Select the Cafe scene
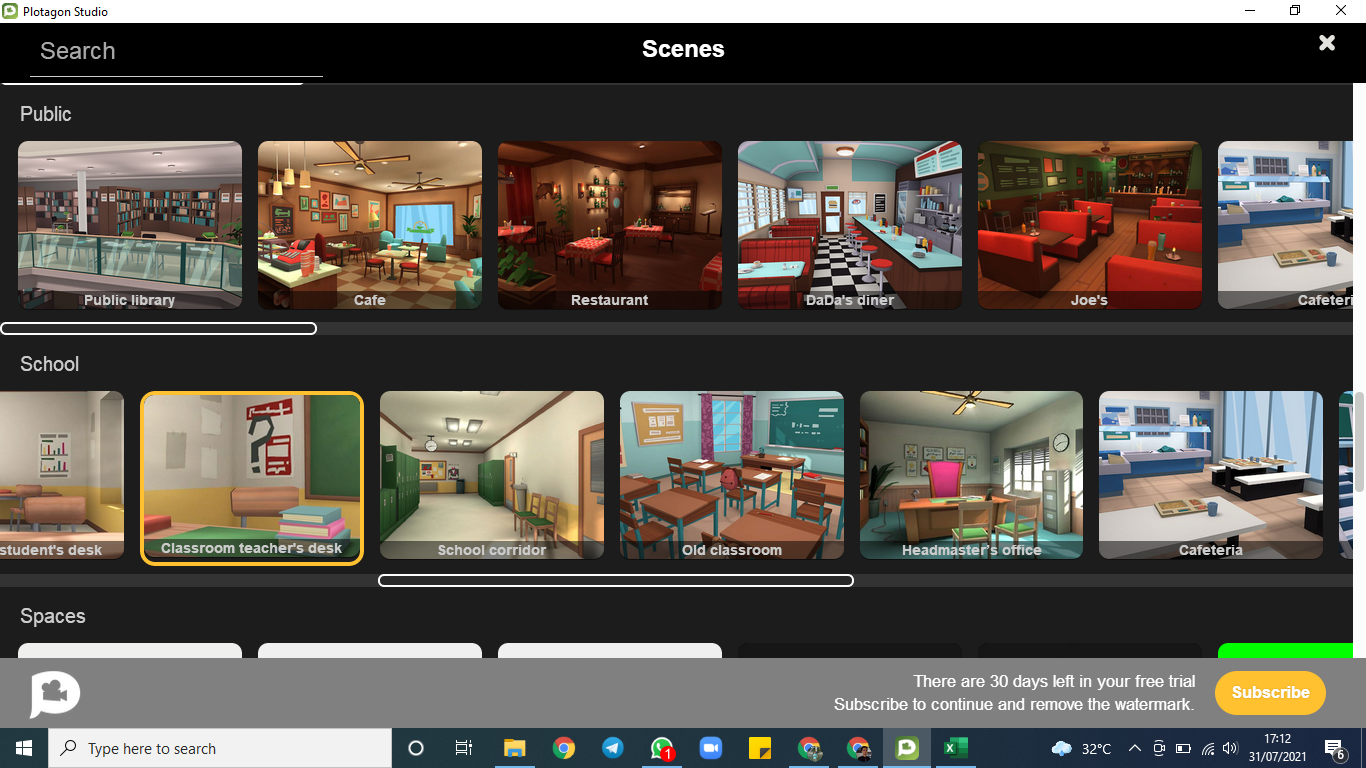 click(370, 225)
